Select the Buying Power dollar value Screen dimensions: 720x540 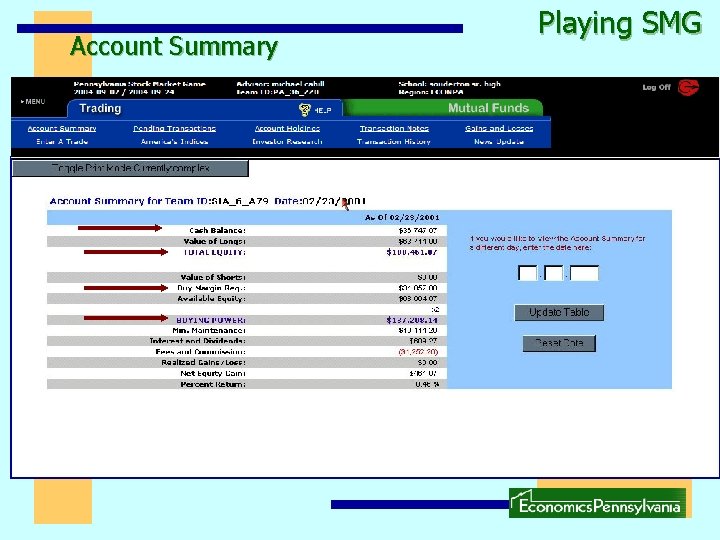point(412,320)
